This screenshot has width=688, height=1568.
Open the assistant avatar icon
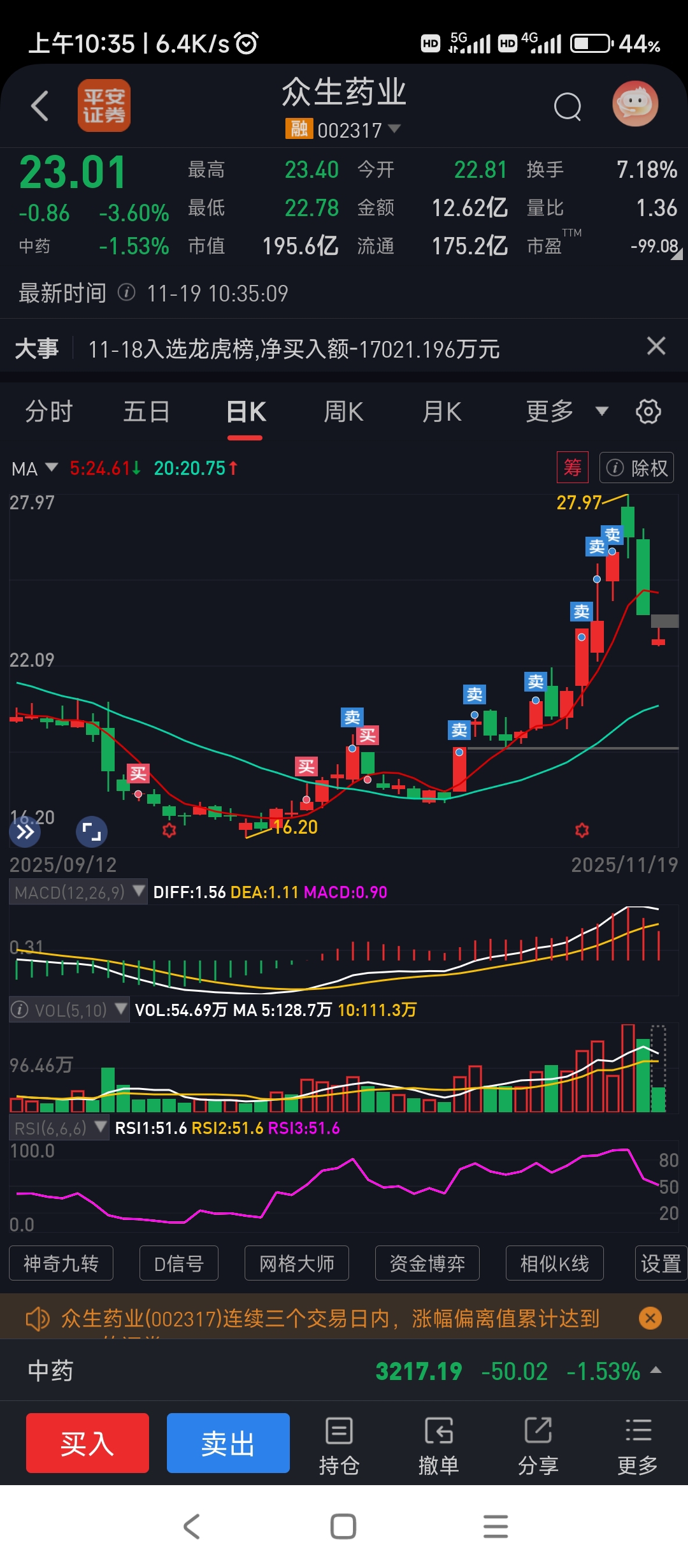click(635, 104)
